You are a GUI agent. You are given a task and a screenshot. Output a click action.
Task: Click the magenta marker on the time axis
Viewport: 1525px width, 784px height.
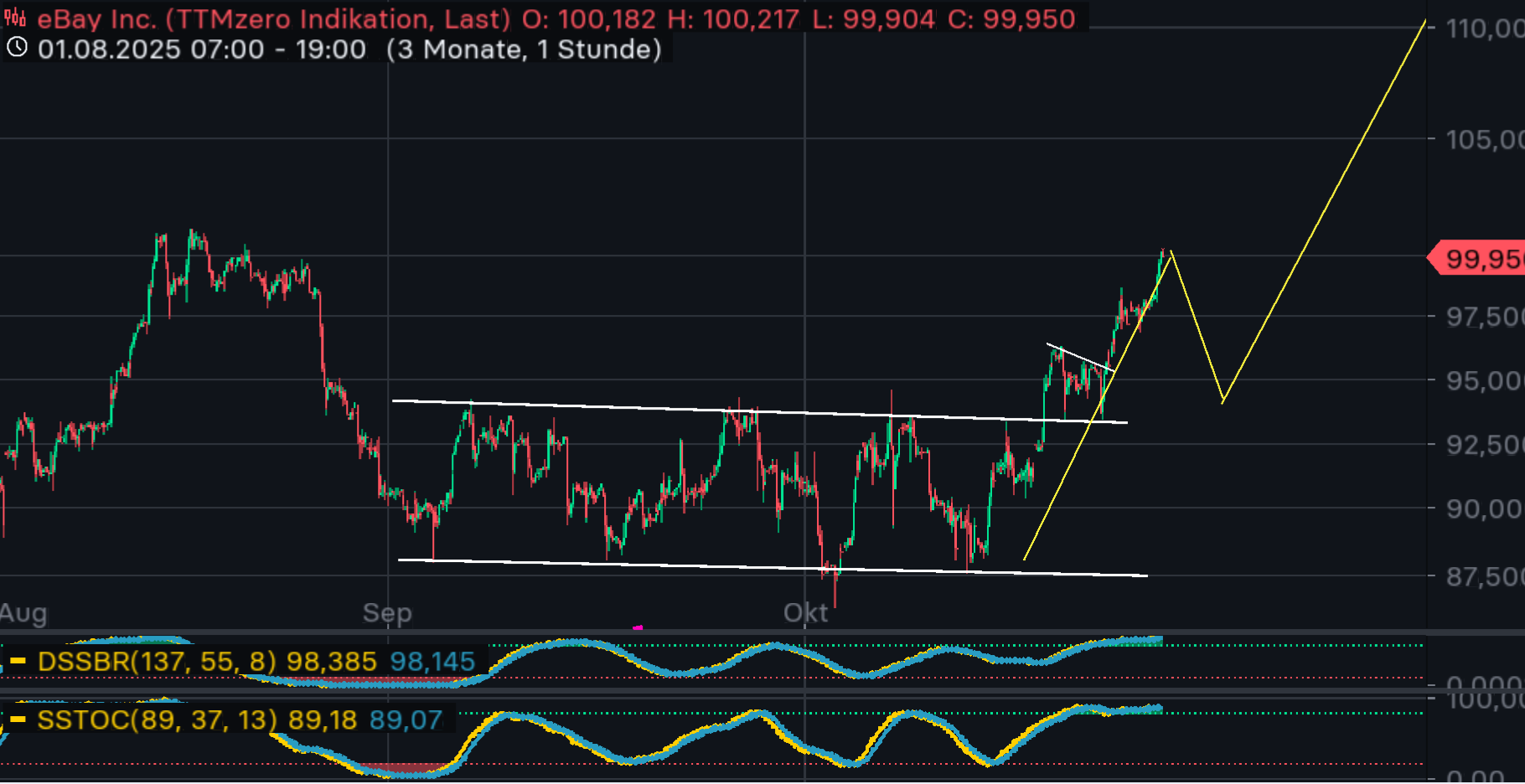point(638,627)
